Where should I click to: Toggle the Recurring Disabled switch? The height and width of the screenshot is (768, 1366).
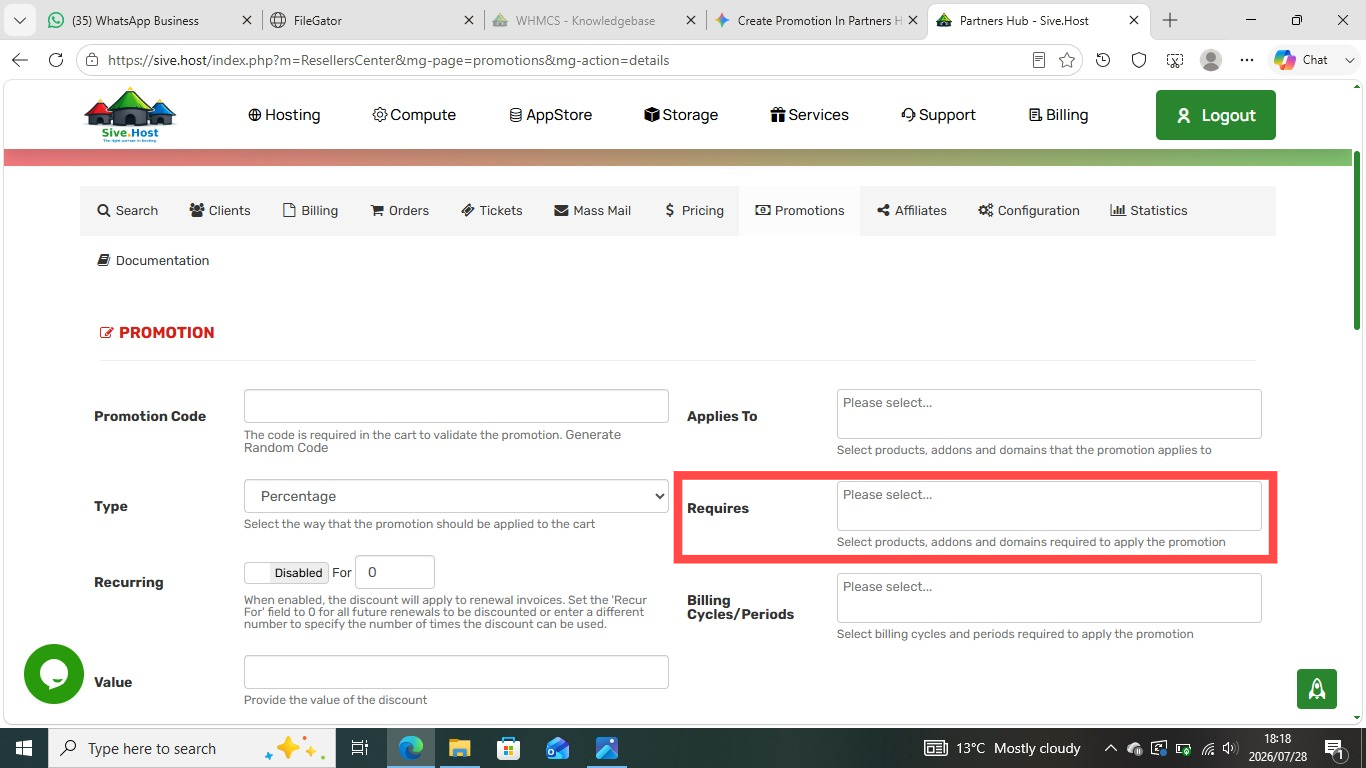pyautogui.click(x=286, y=573)
